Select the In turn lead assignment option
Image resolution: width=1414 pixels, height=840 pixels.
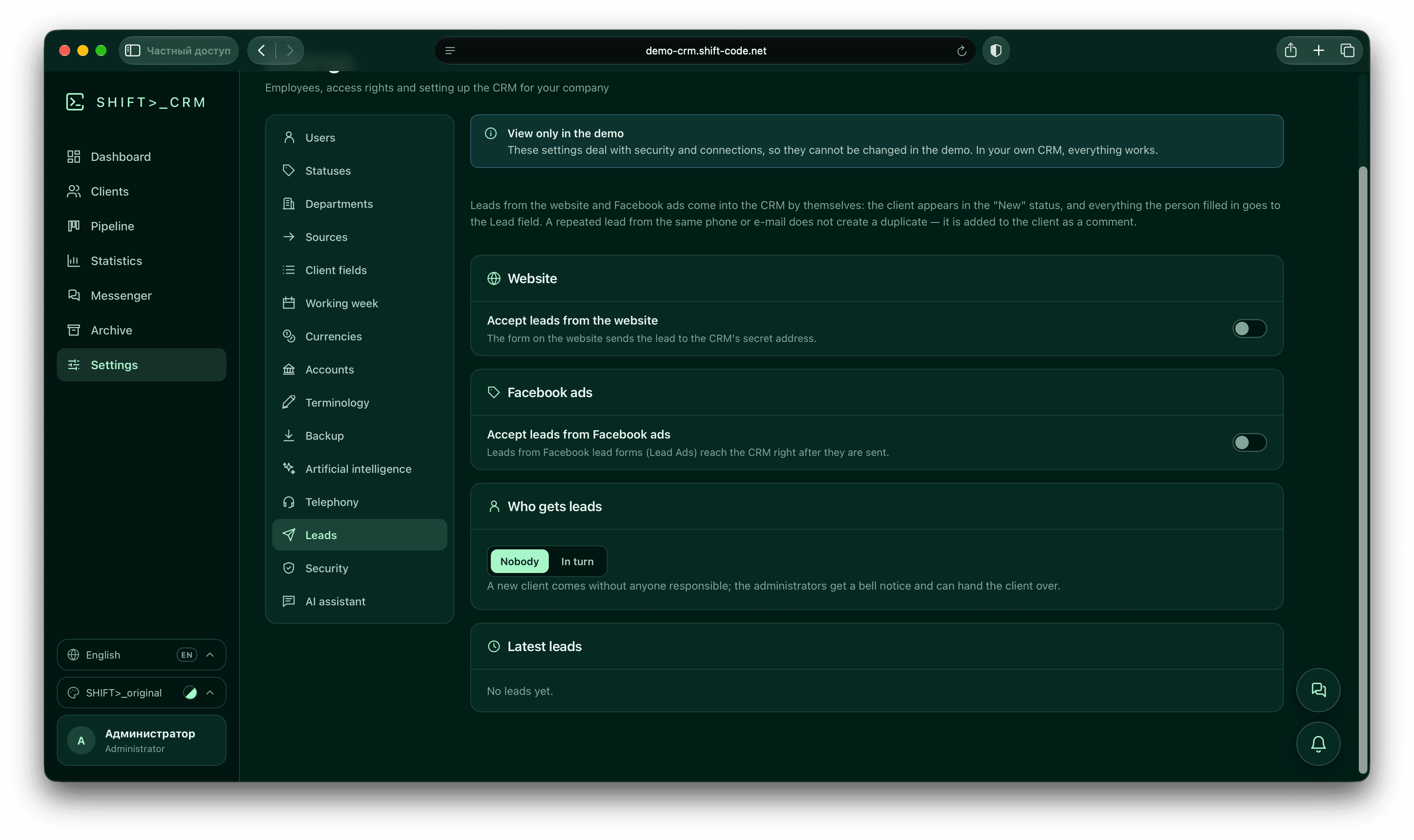577,562
